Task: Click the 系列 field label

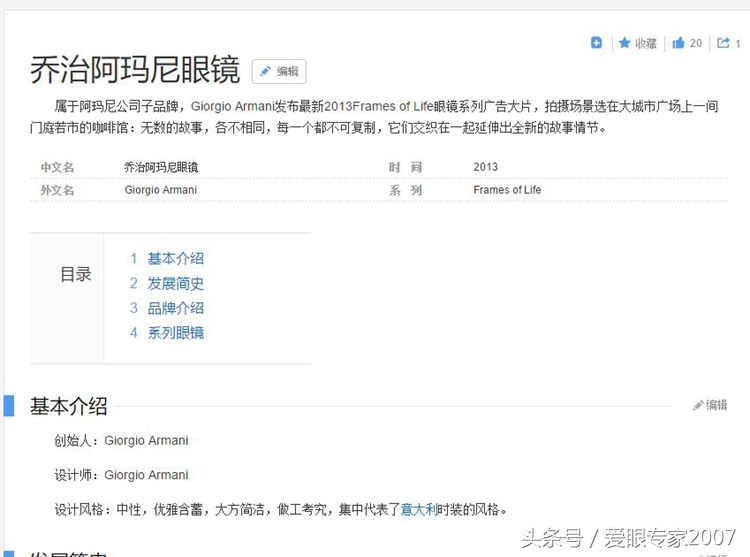Action: click(405, 190)
